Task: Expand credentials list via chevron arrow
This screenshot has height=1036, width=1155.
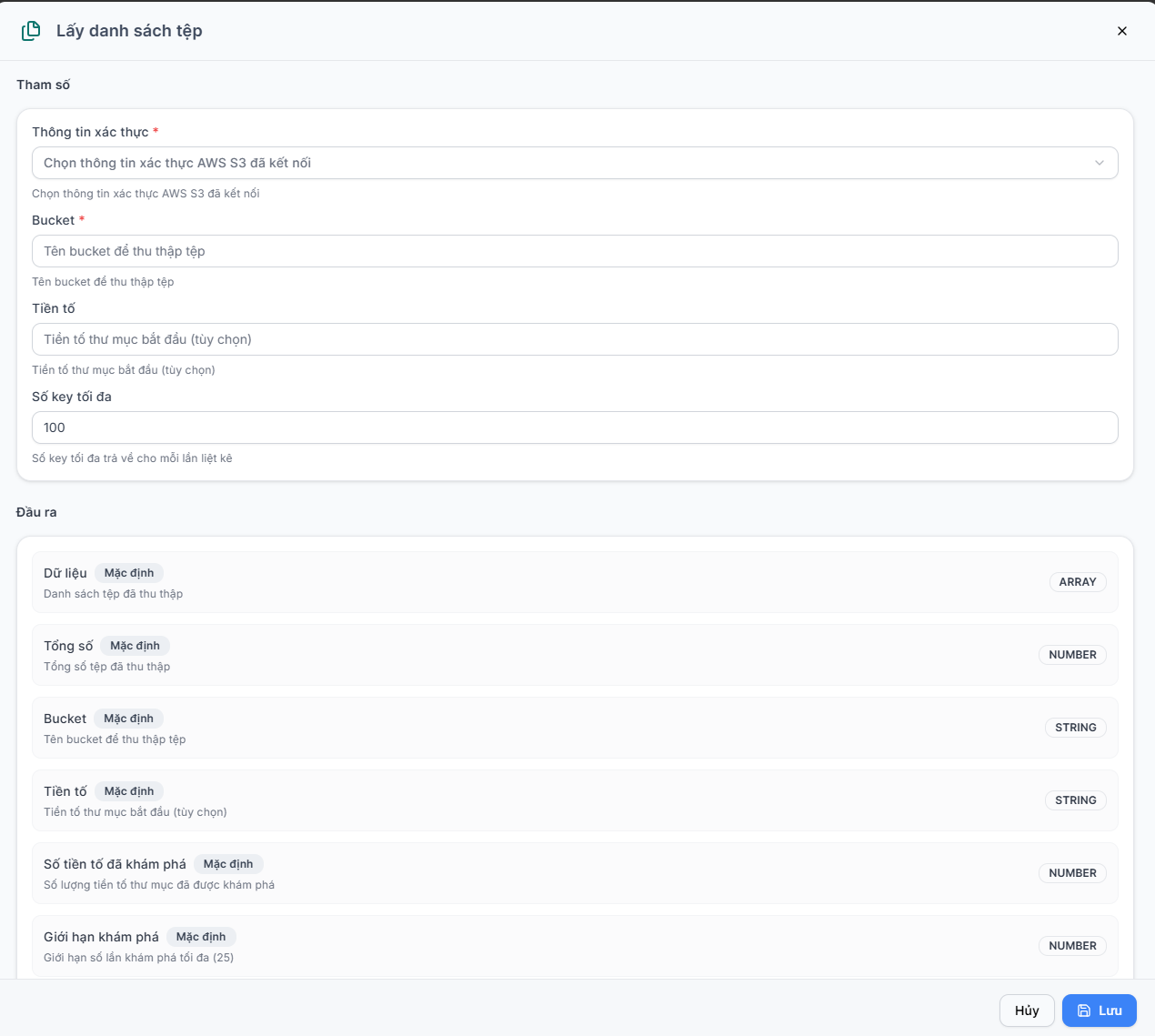Action: pos(1100,163)
